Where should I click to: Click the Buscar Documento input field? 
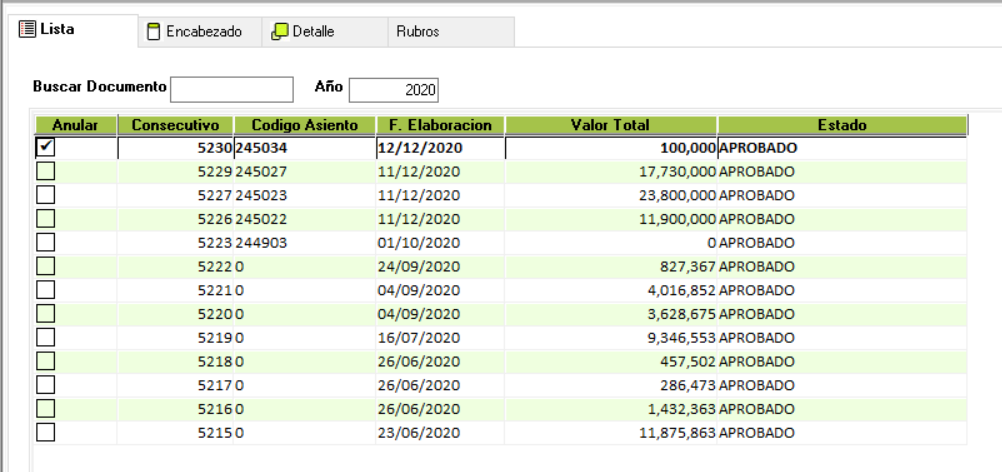(x=232, y=89)
